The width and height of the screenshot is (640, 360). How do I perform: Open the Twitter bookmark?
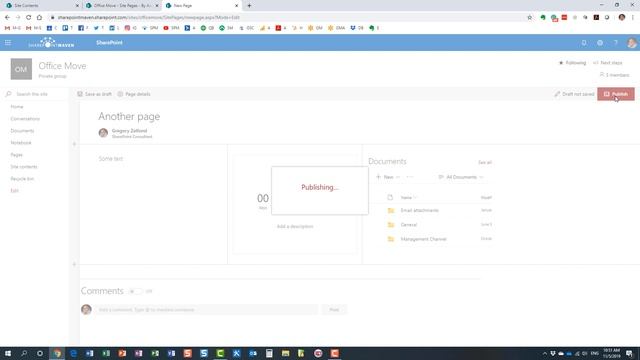coord(99,28)
